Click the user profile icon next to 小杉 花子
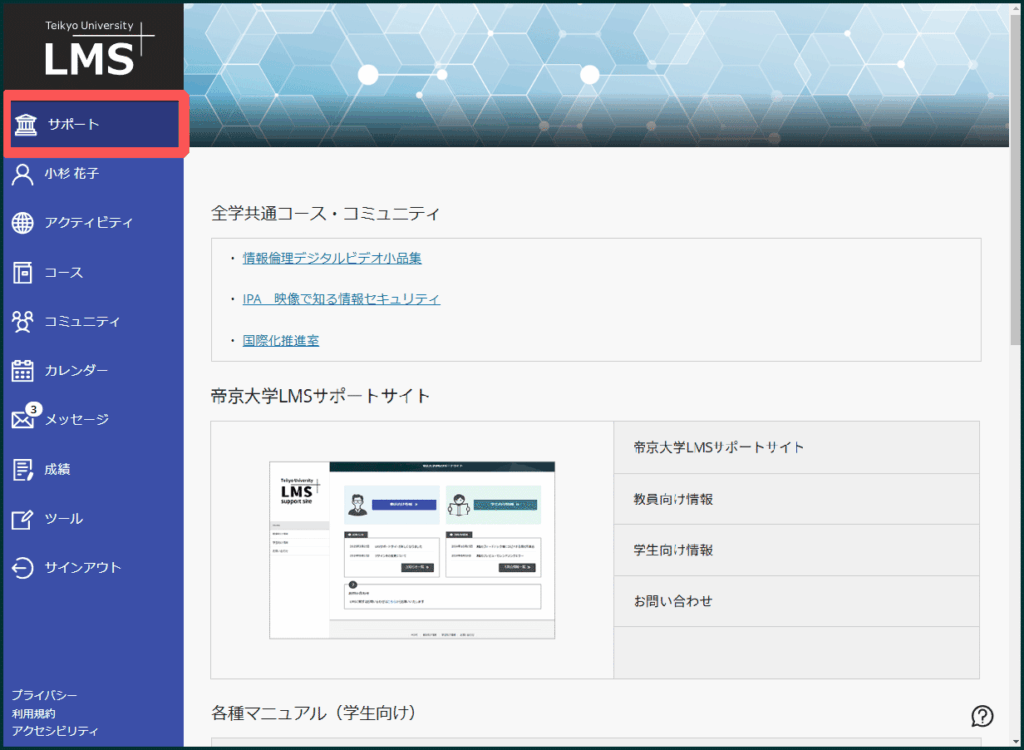The height and width of the screenshot is (750, 1024). coord(23,174)
